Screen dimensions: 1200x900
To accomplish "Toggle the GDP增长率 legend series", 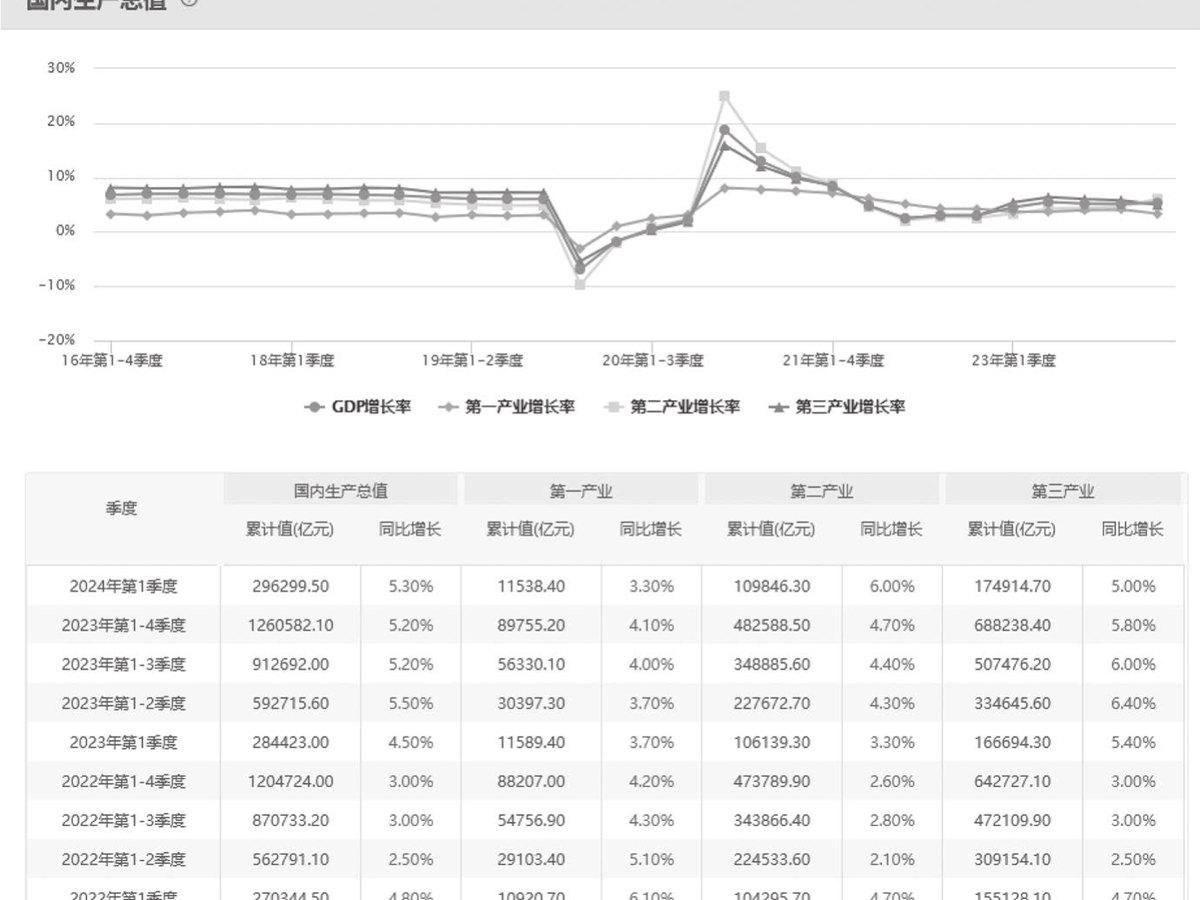I will click(357, 407).
